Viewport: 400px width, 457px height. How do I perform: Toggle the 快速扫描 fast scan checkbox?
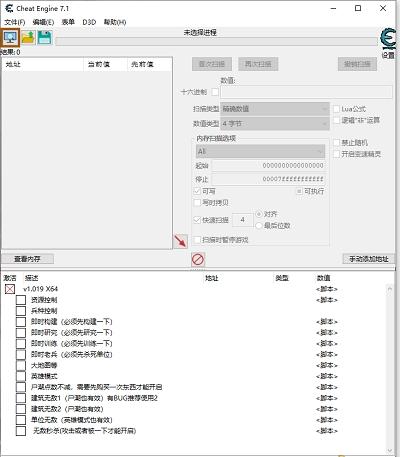click(x=197, y=220)
